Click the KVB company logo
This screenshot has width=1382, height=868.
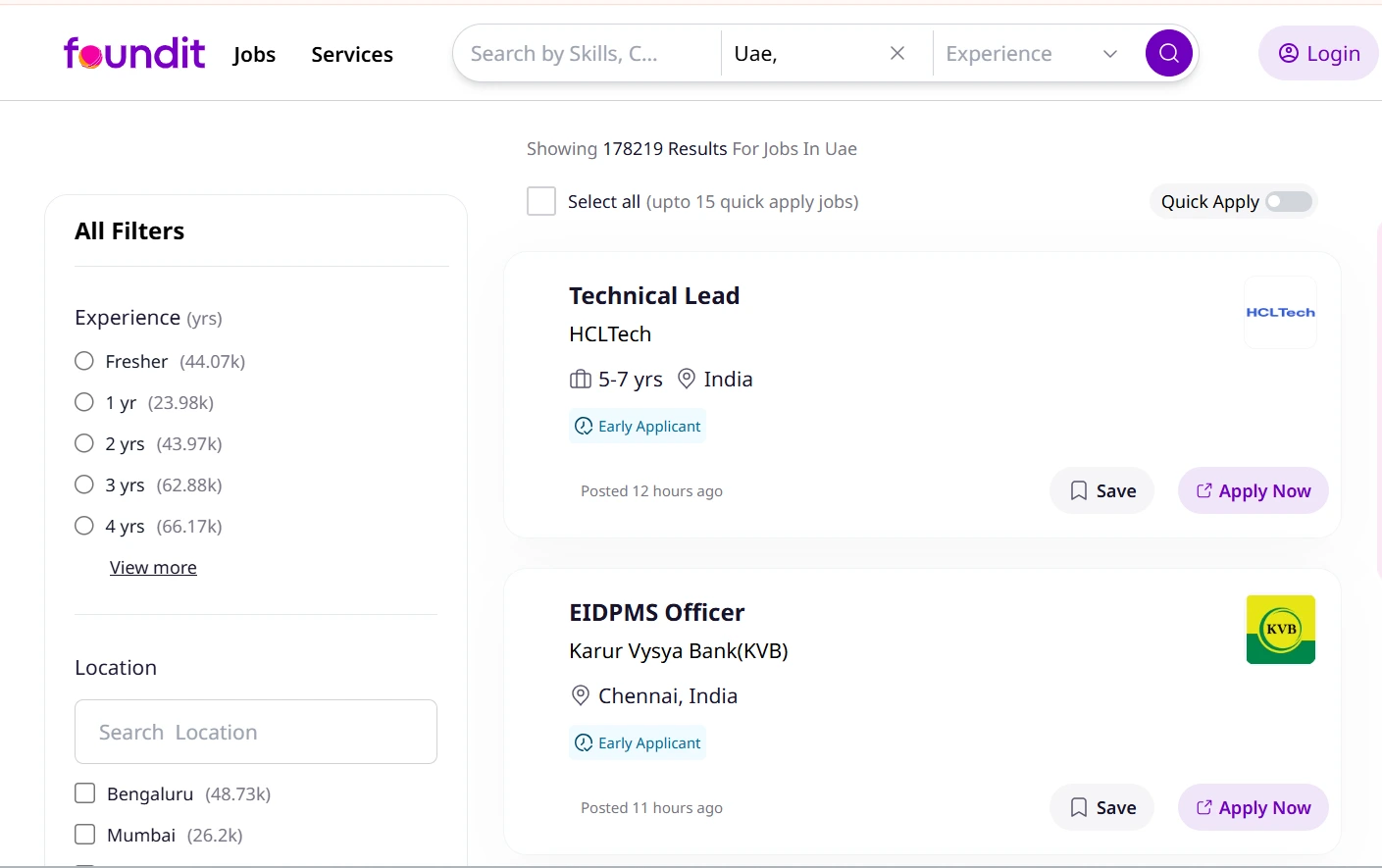pos(1280,630)
